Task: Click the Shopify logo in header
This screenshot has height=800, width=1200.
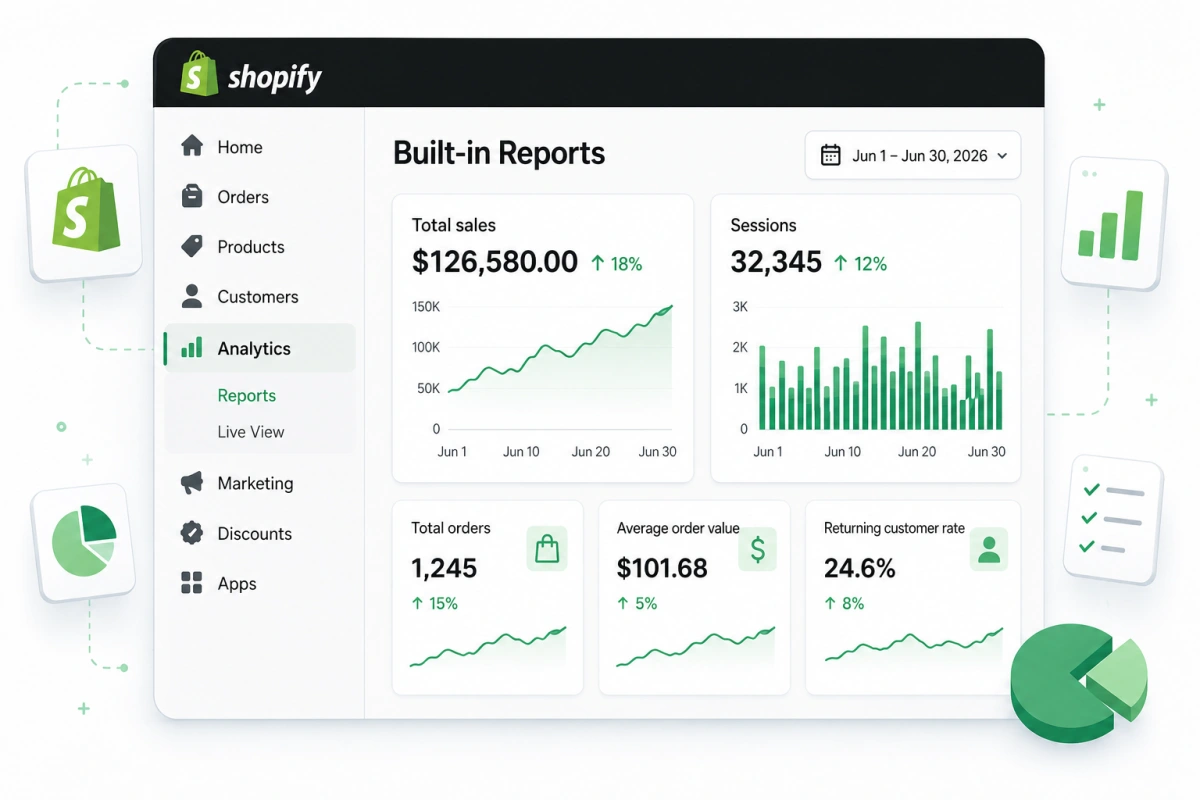Action: pyautogui.click(x=251, y=75)
